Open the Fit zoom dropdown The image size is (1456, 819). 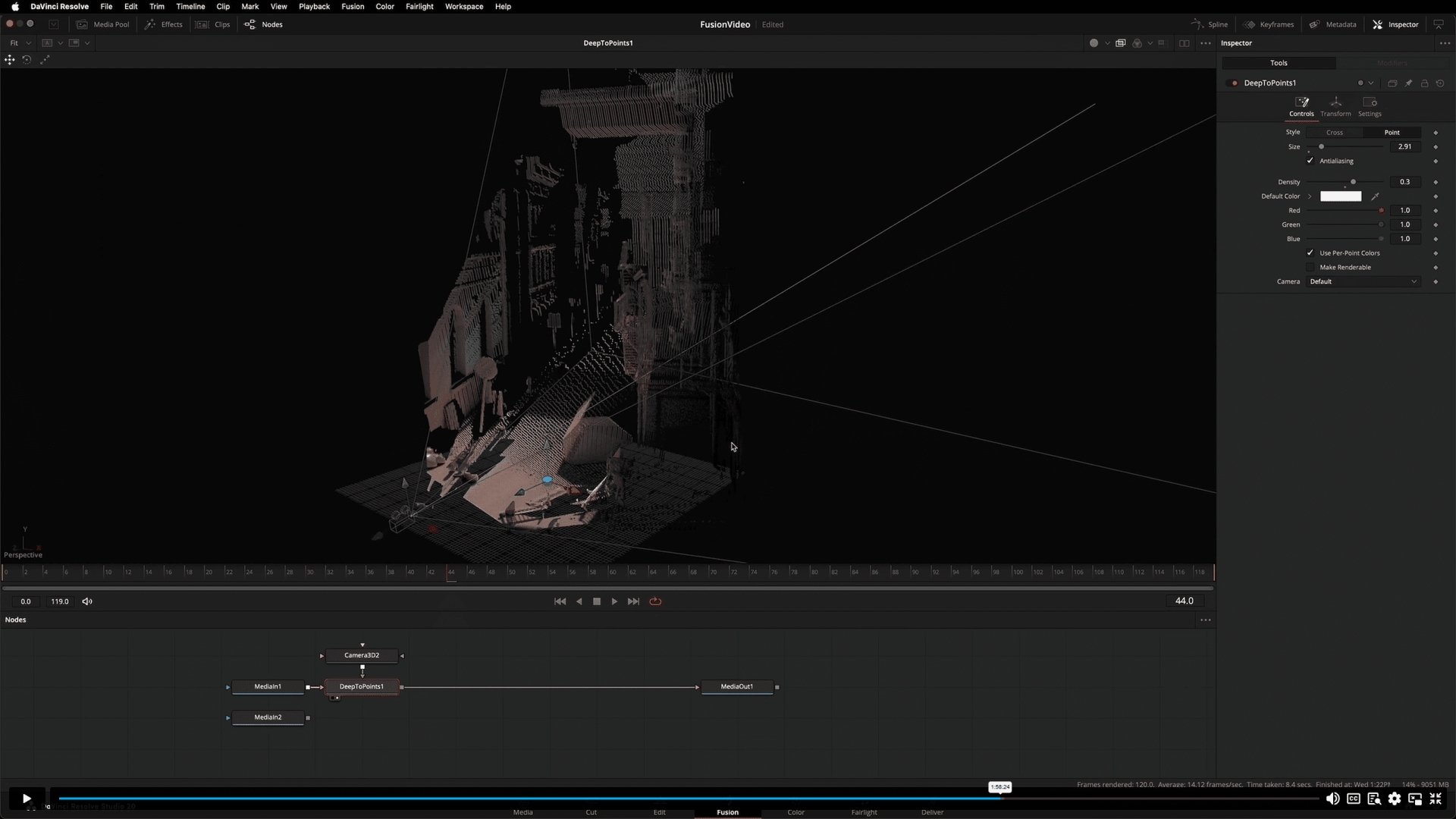pos(19,42)
